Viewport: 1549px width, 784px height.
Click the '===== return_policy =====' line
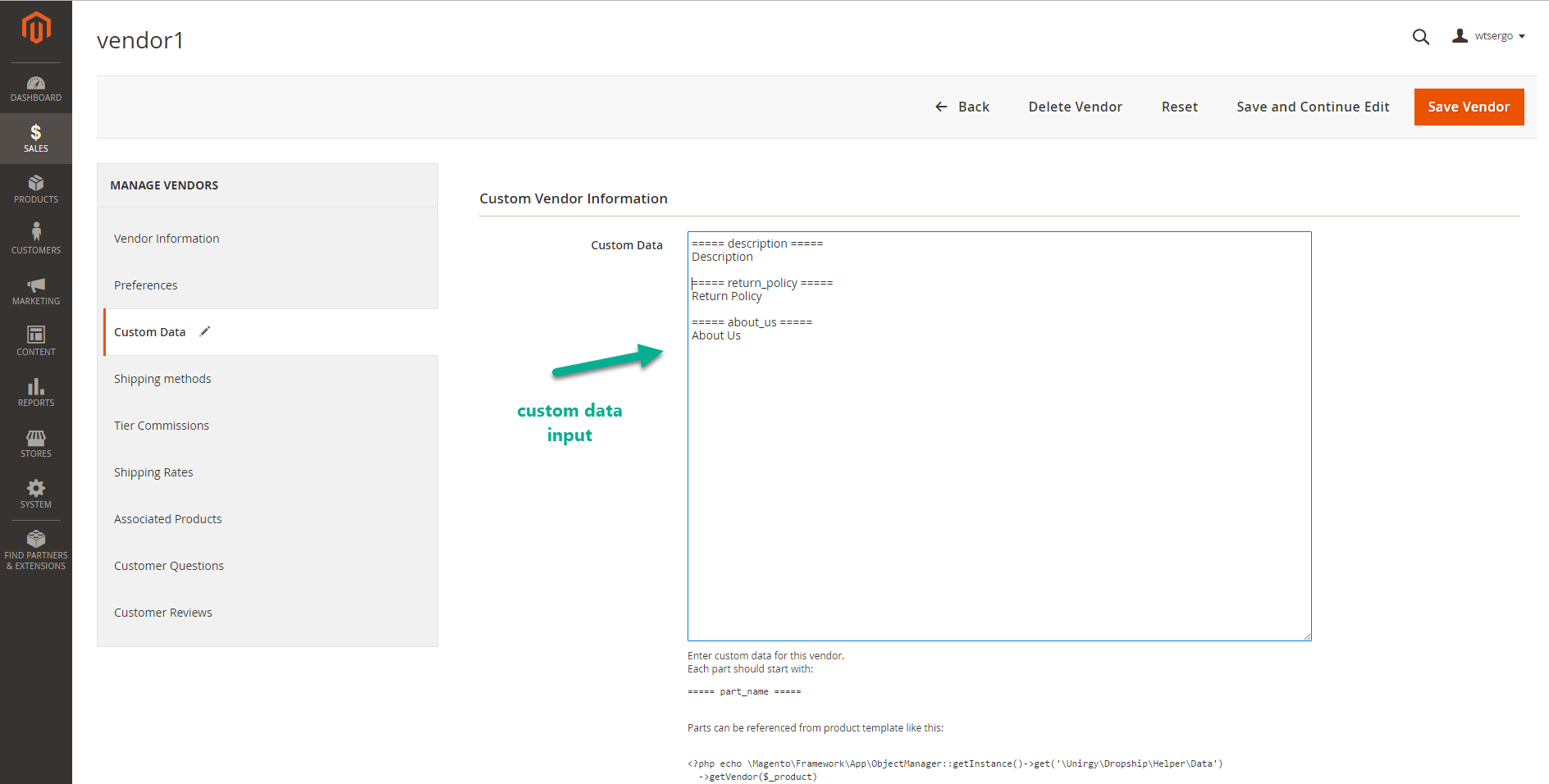(762, 283)
